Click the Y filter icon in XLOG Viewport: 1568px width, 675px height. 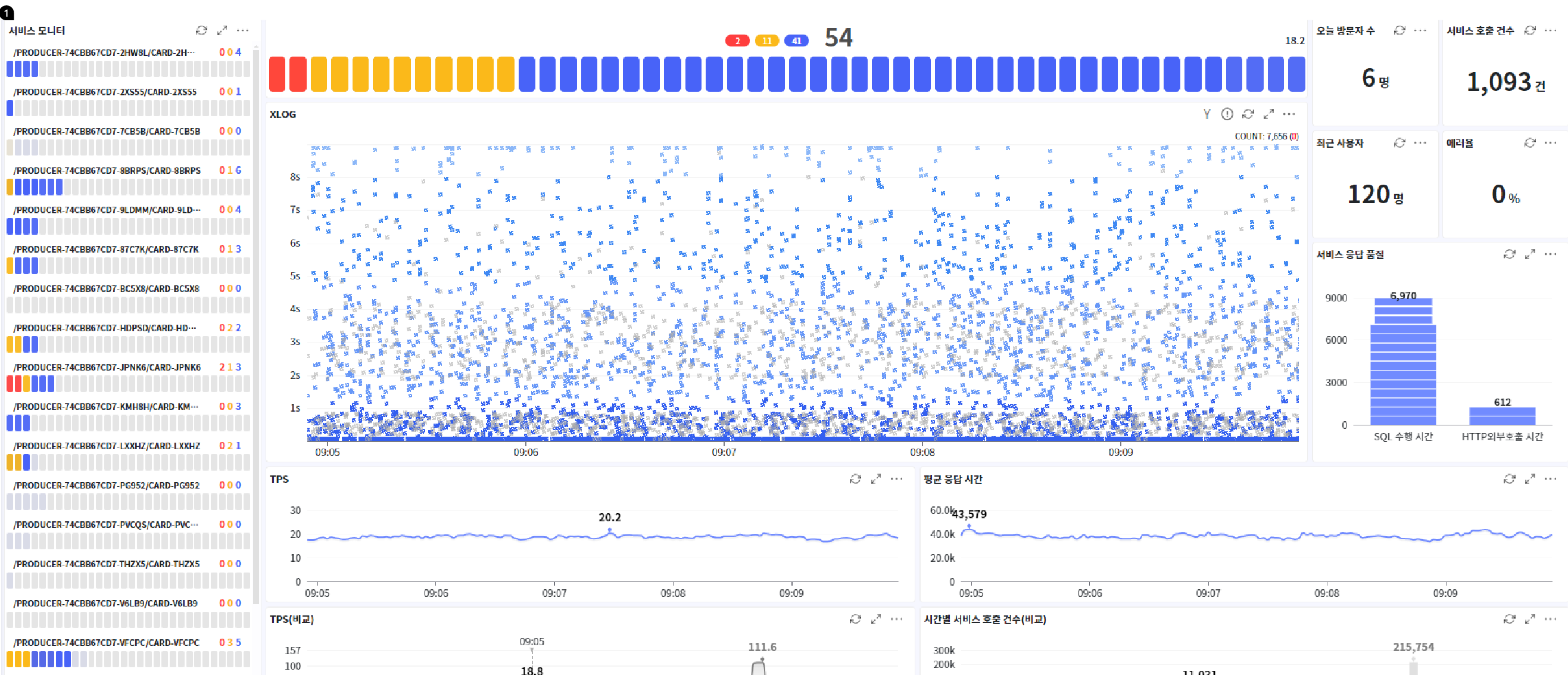pyautogui.click(x=1207, y=114)
